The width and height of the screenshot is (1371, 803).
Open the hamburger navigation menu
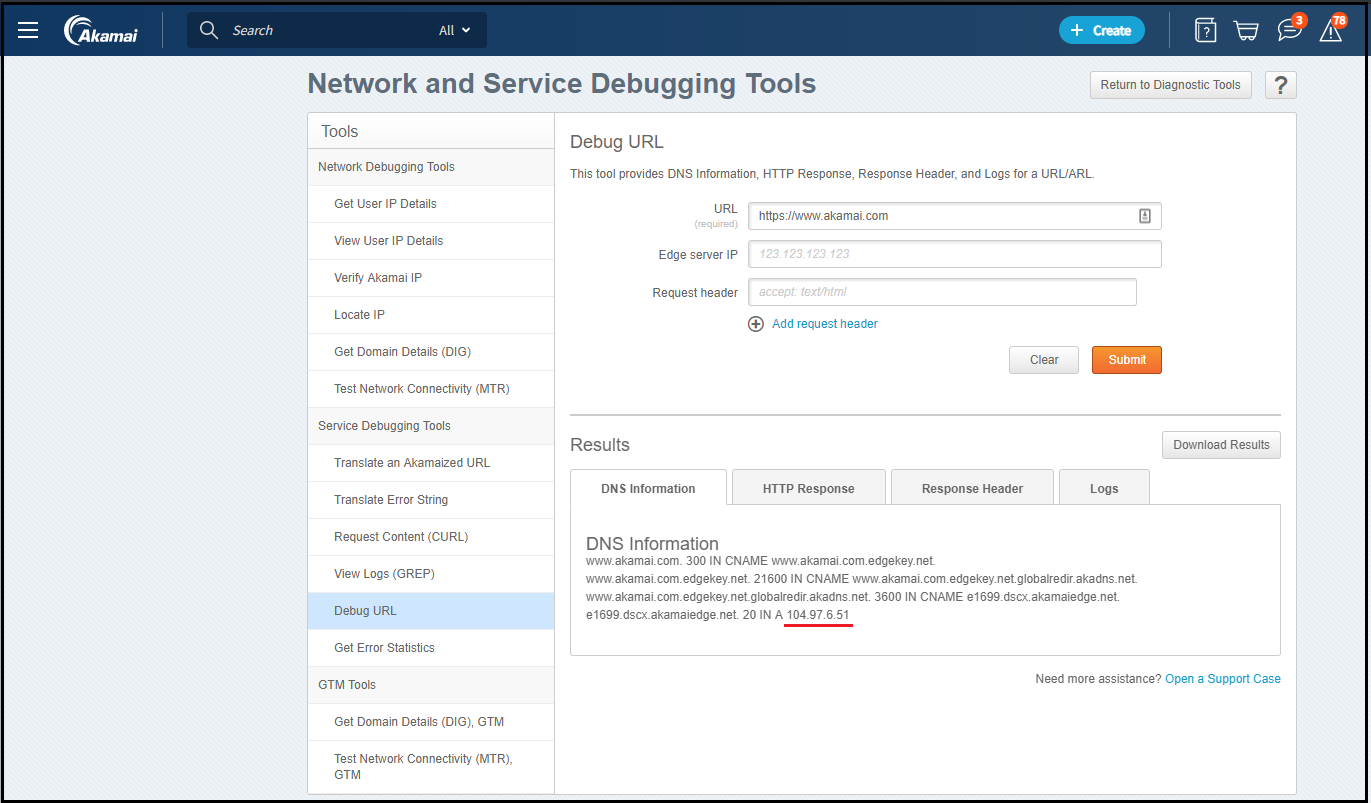[x=28, y=30]
